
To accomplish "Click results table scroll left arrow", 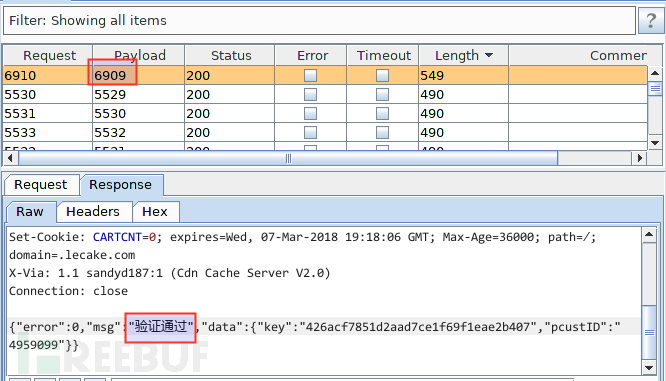I will tap(10, 158).
